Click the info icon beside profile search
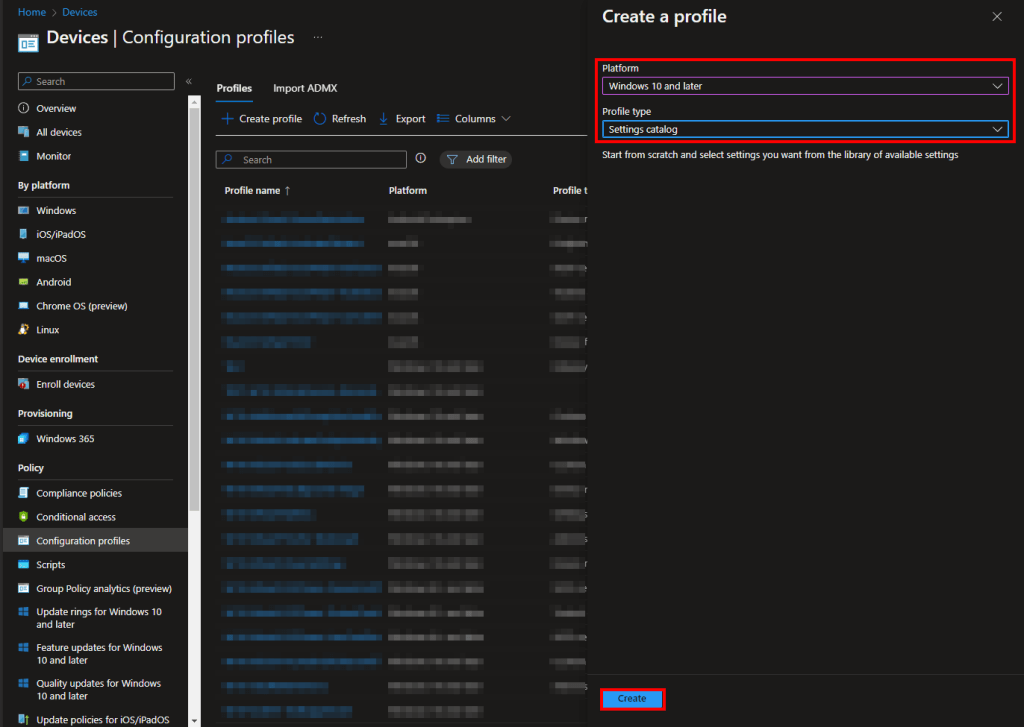 click(x=421, y=159)
